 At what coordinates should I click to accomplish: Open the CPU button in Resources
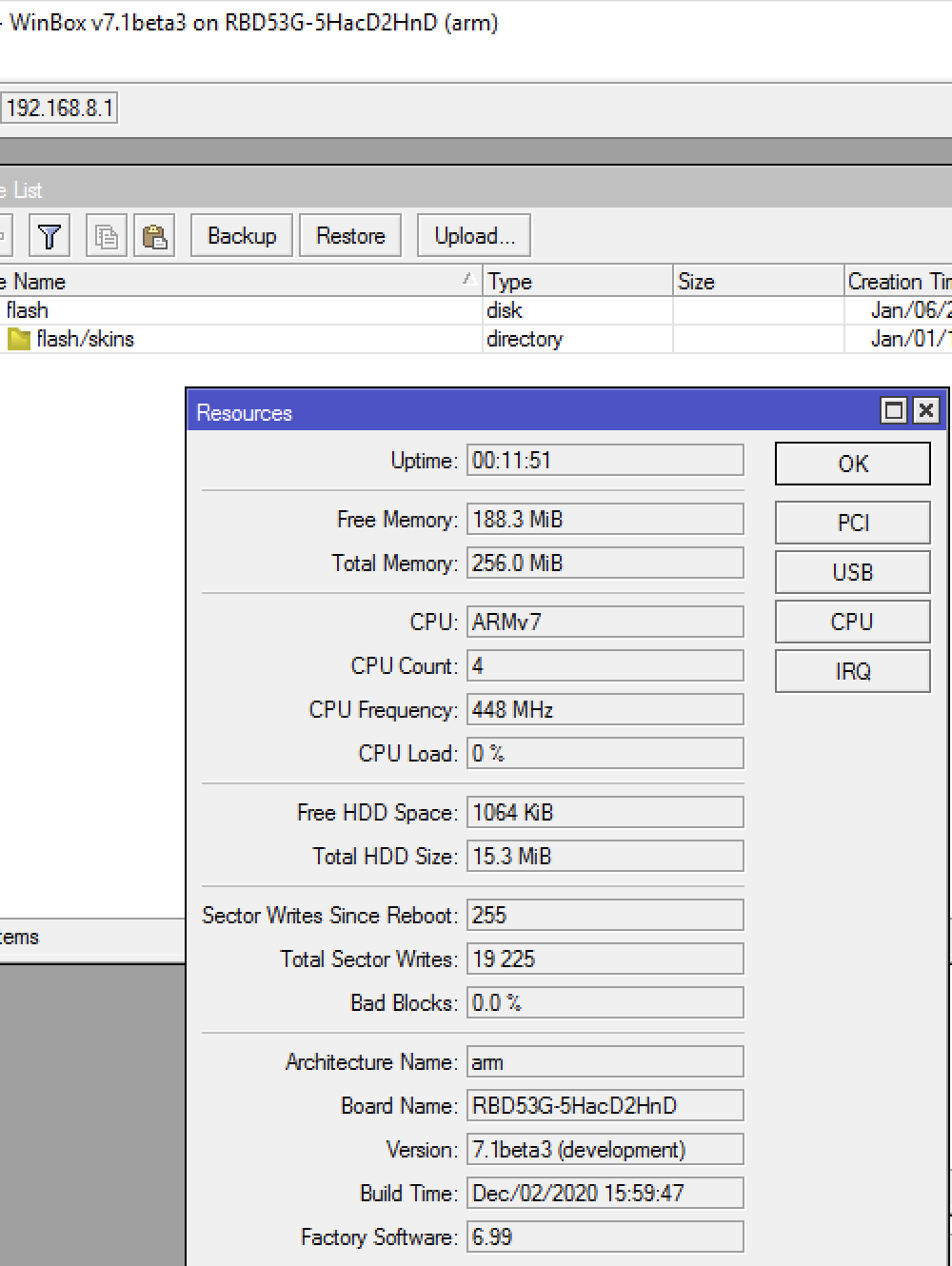tap(853, 622)
